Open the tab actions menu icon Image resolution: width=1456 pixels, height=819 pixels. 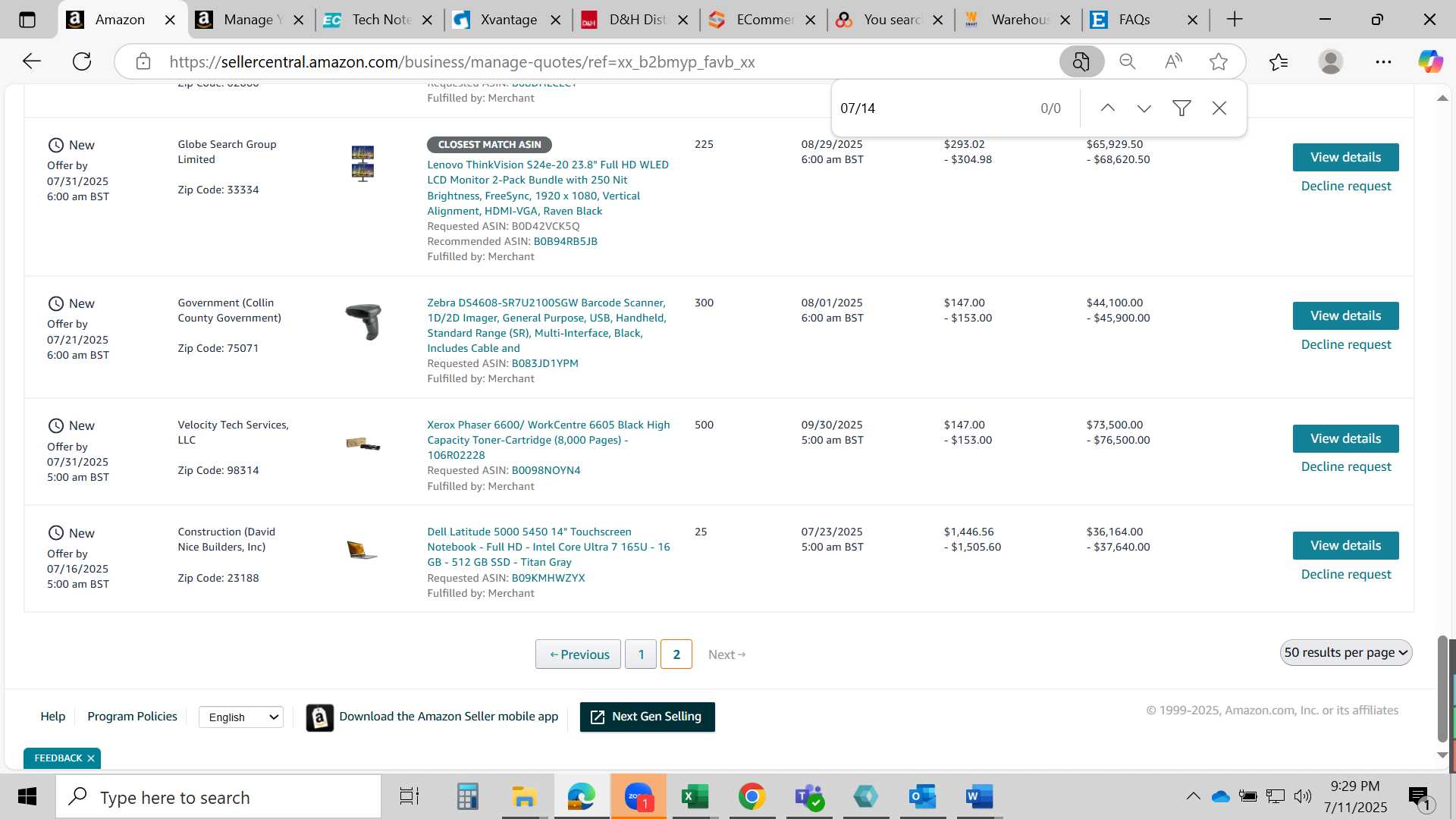point(27,20)
